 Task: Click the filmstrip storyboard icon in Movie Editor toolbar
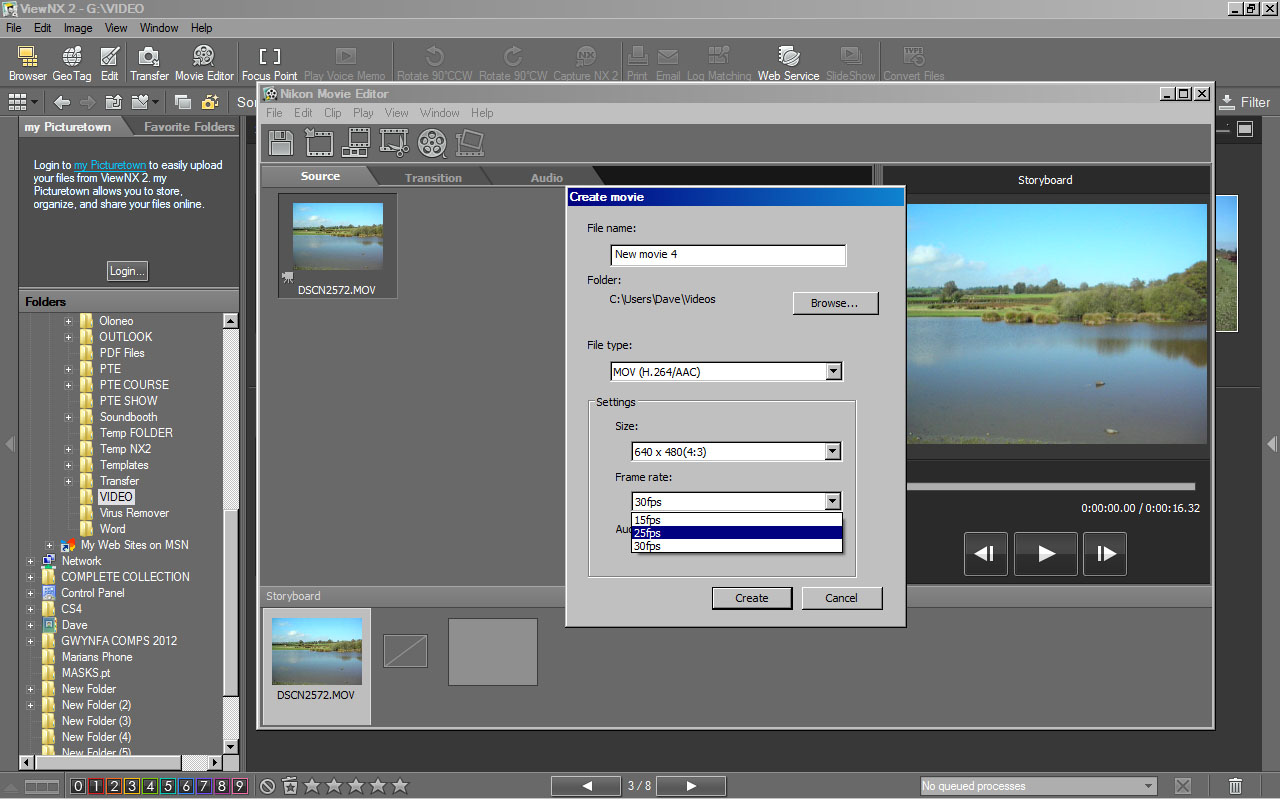click(356, 143)
